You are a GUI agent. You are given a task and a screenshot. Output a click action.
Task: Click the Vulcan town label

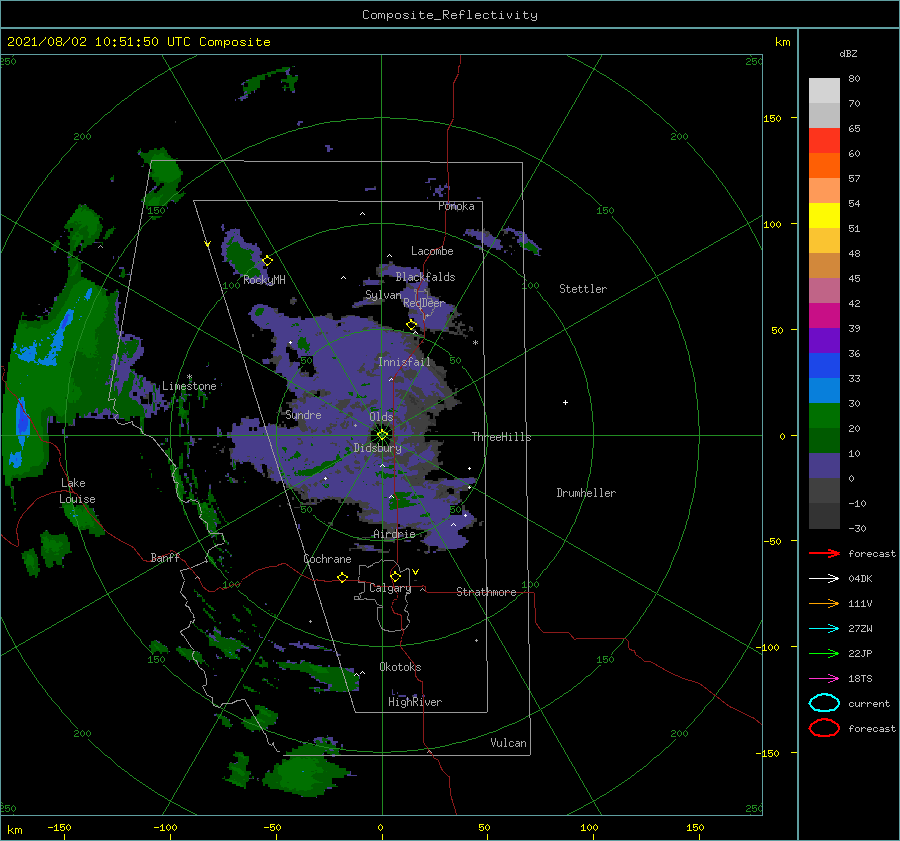[508, 743]
